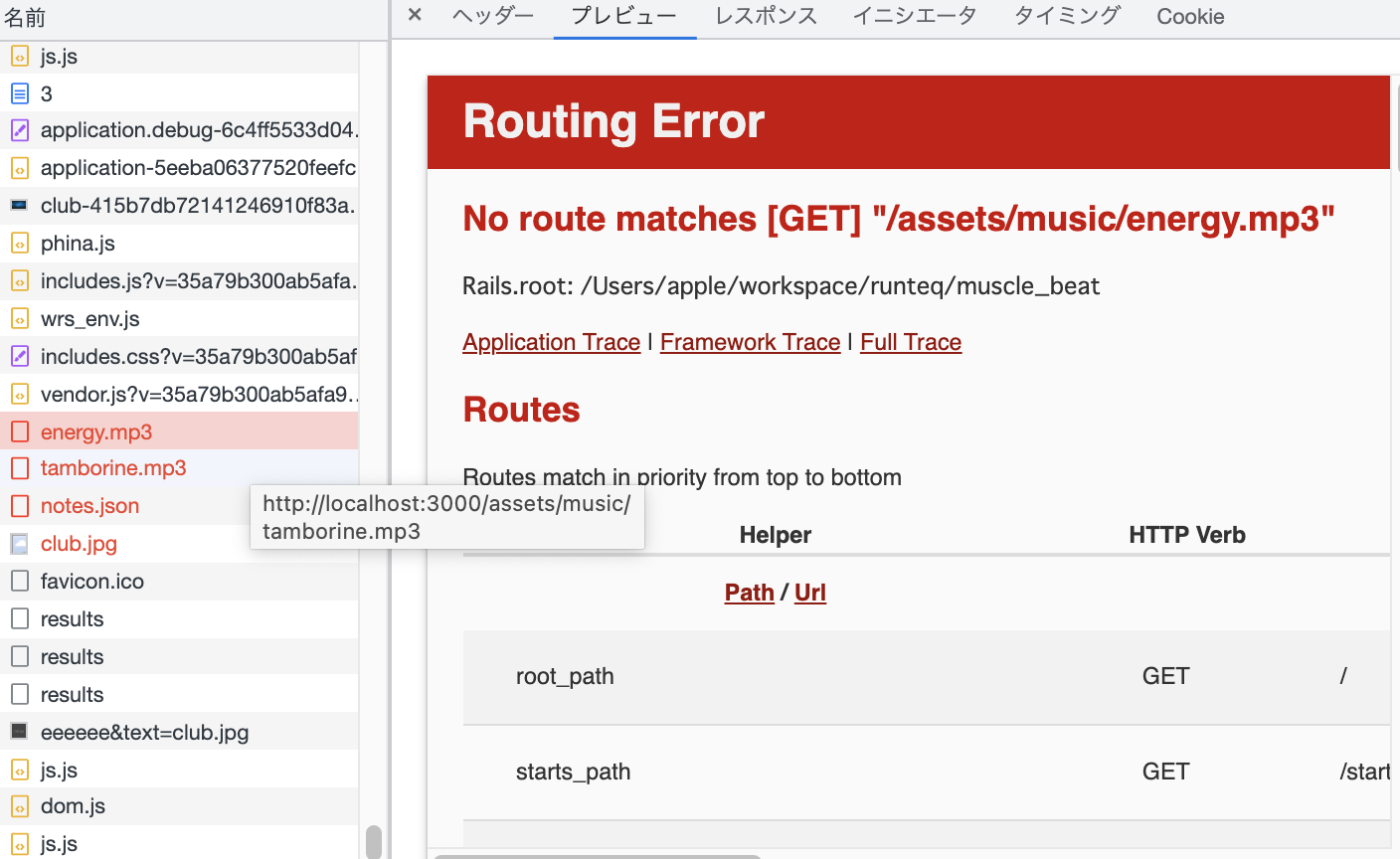Open the Full Trace link

point(911,342)
